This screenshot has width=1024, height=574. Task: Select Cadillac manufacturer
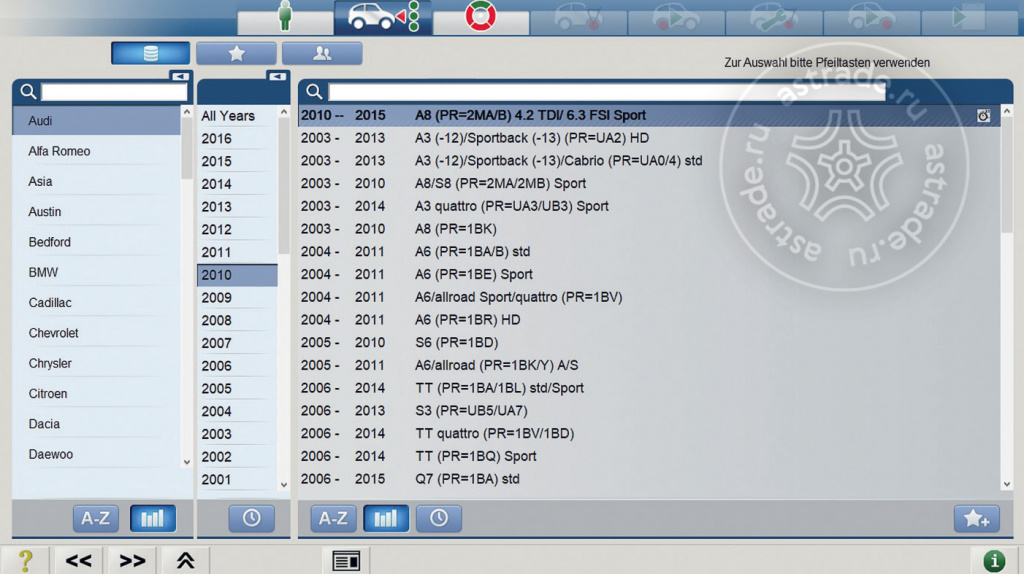coord(96,302)
